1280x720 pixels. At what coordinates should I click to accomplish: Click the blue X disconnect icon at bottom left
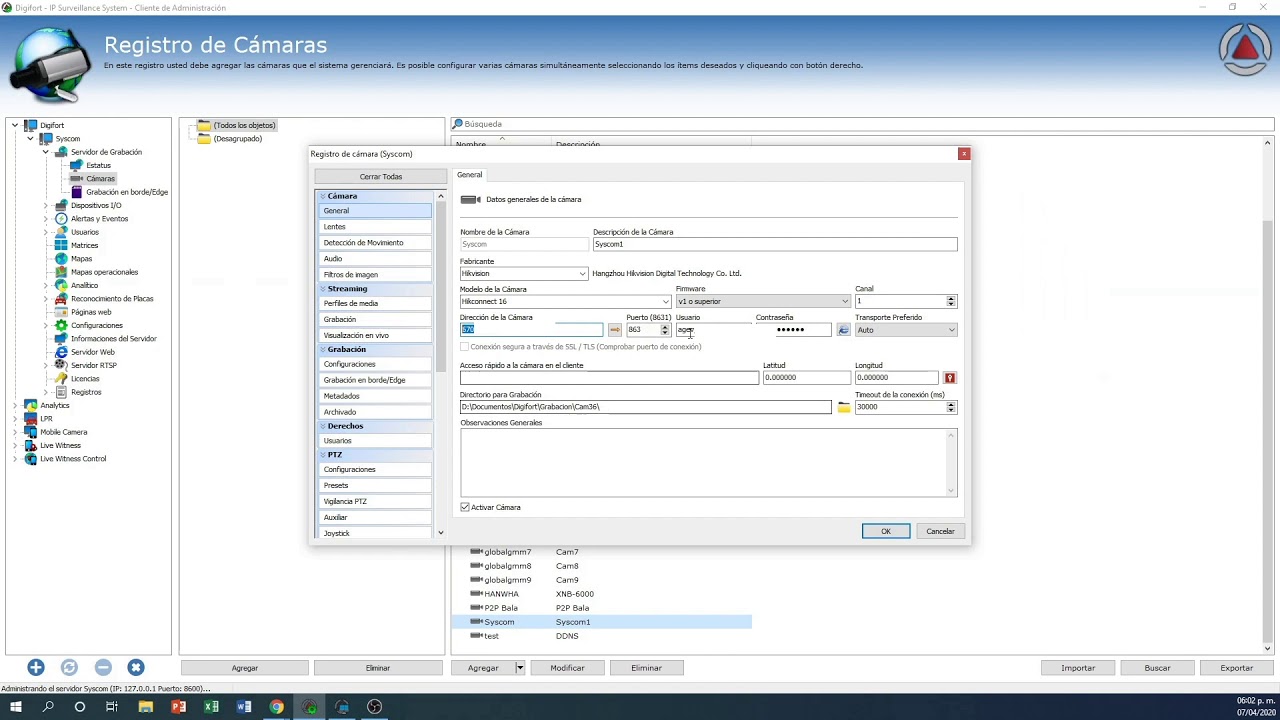click(136, 667)
